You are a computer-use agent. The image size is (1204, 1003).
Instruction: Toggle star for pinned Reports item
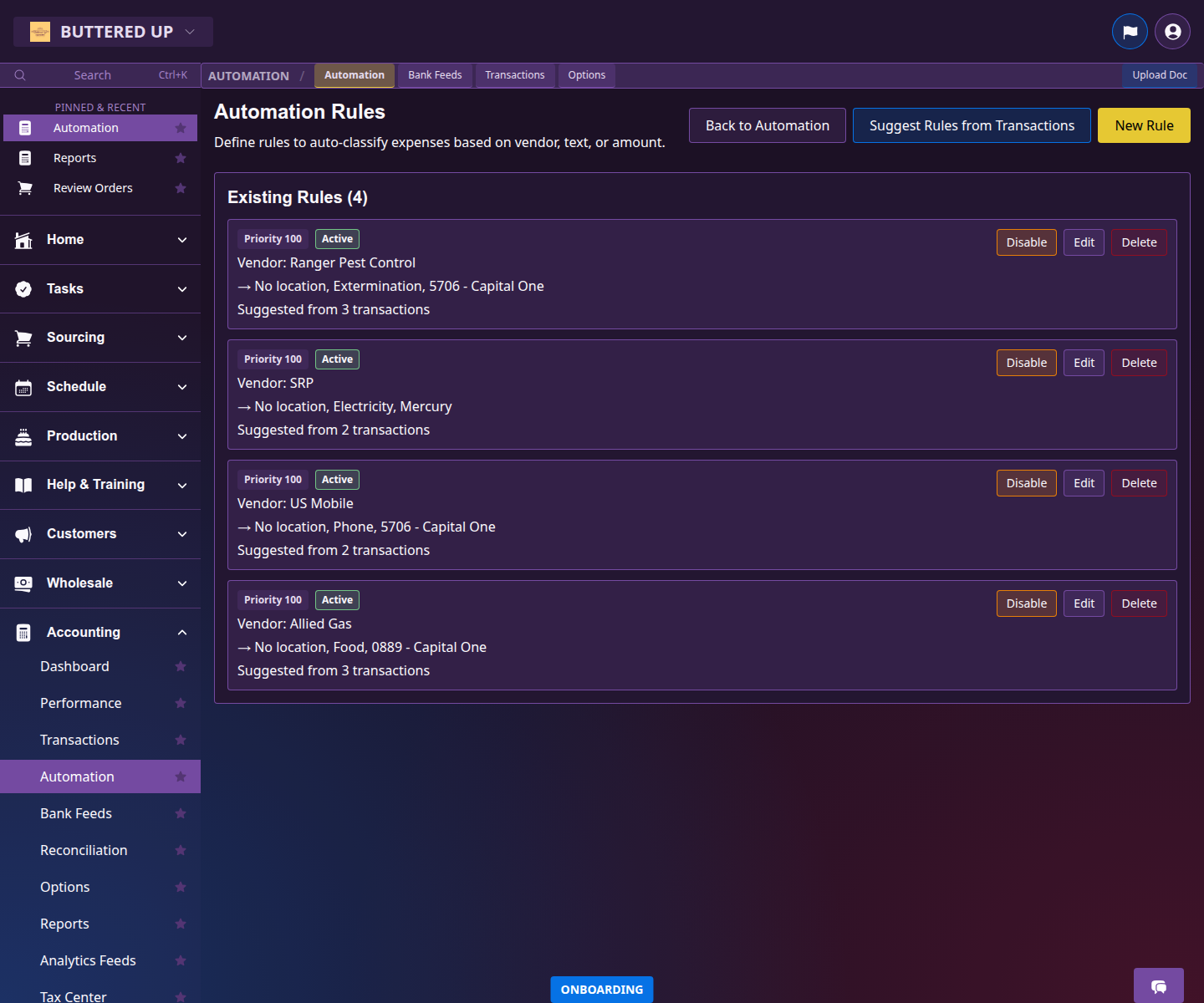click(181, 158)
